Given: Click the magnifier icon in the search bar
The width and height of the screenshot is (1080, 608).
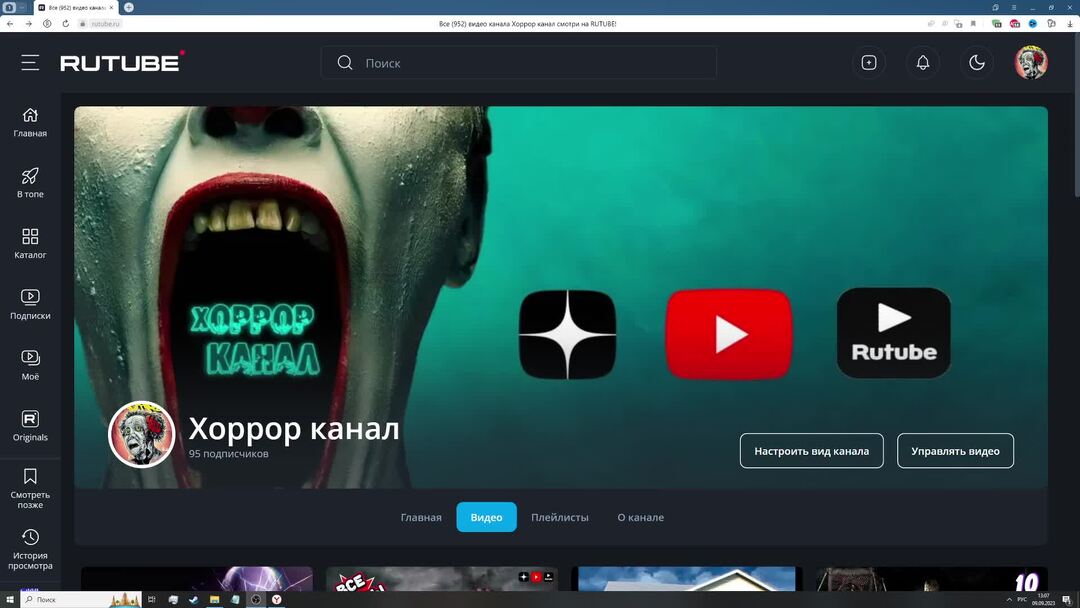Looking at the screenshot, I should point(345,63).
